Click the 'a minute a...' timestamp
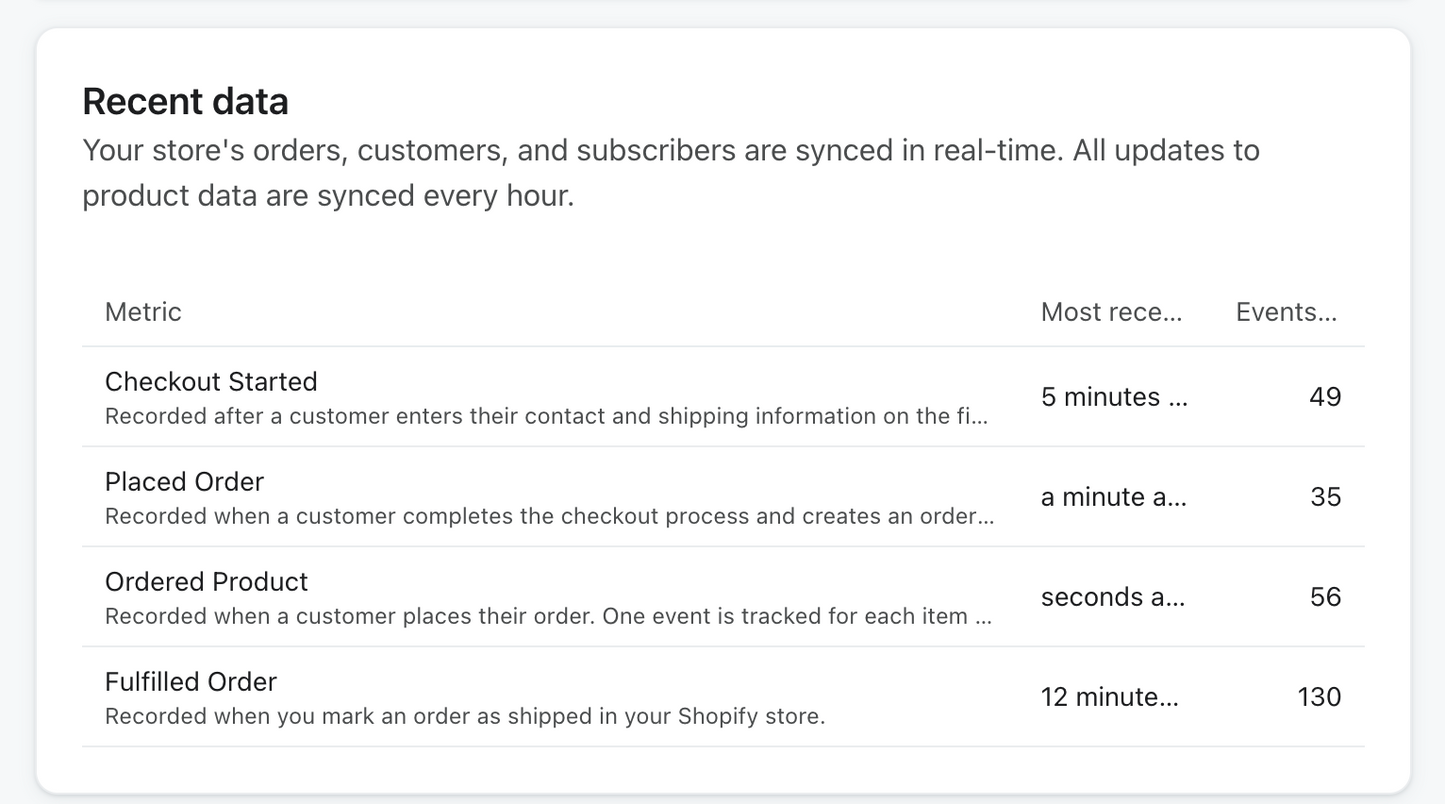This screenshot has height=804, width=1445. (x=1113, y=497)
